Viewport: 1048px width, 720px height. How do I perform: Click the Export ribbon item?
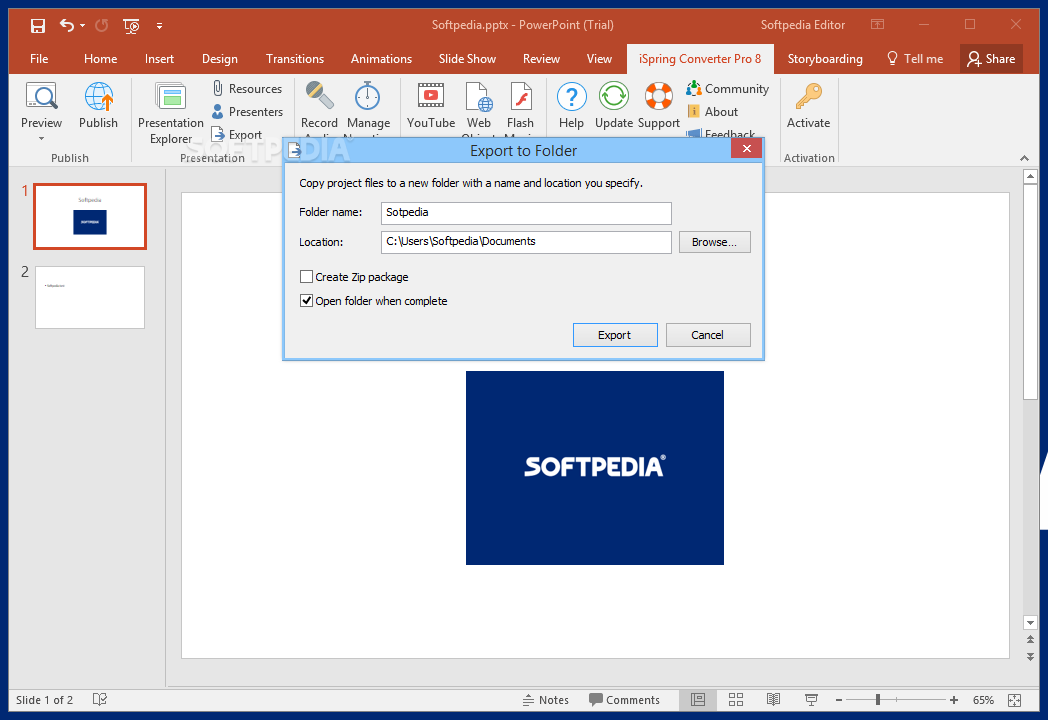pos(237,134)
